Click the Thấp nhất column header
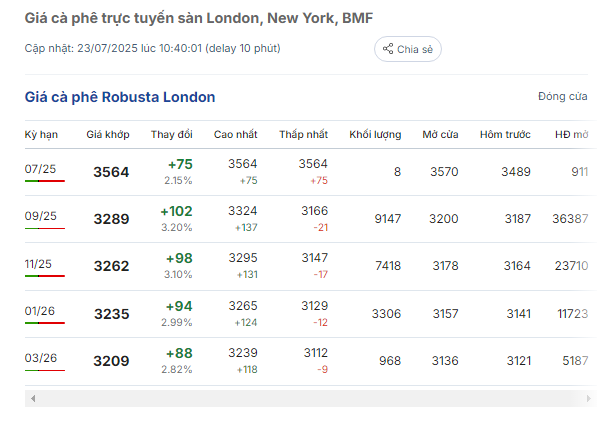 [303, 134]
